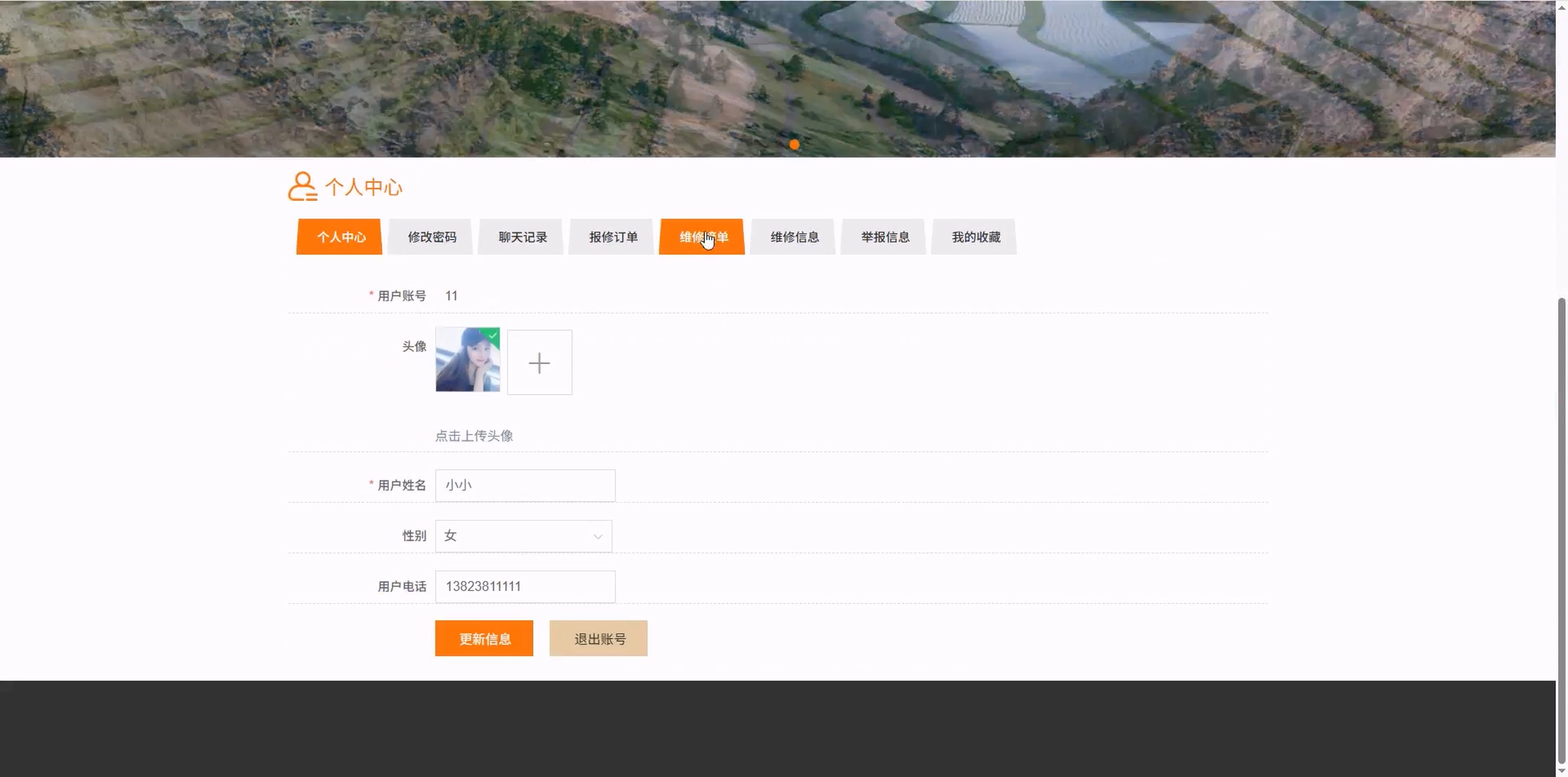Select the 维修信息 tab
Image resolution: width=1568 pixels, height=777 pixels.
pos(794,237)
